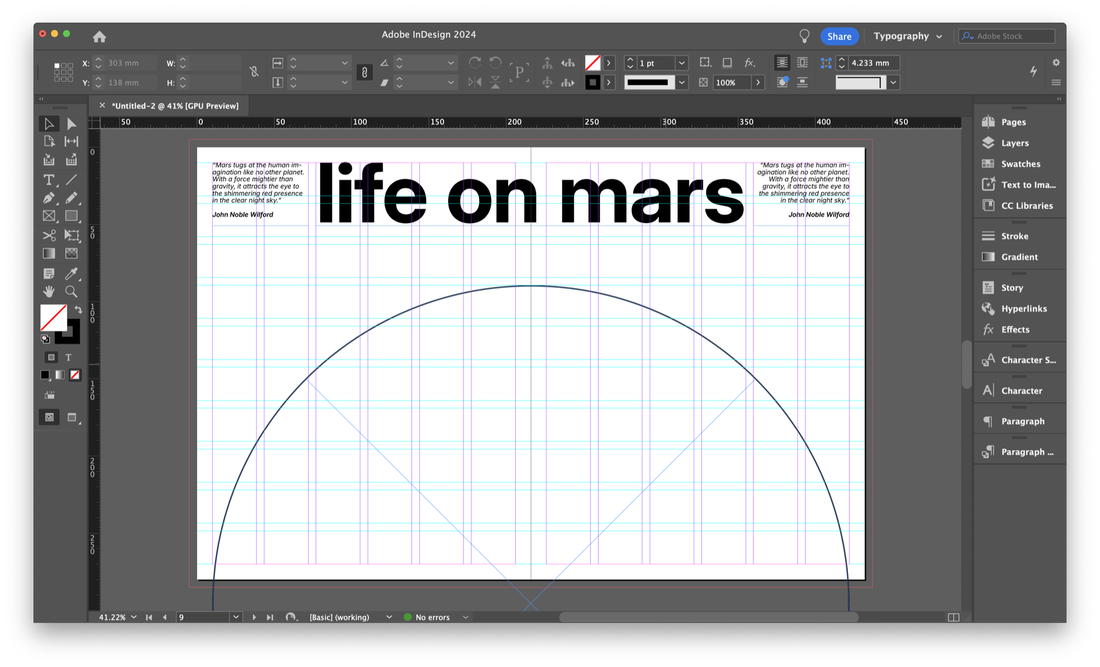Open the stroke style dropdown
Screen dimensions: 1100x667
(x=681, y=82)
